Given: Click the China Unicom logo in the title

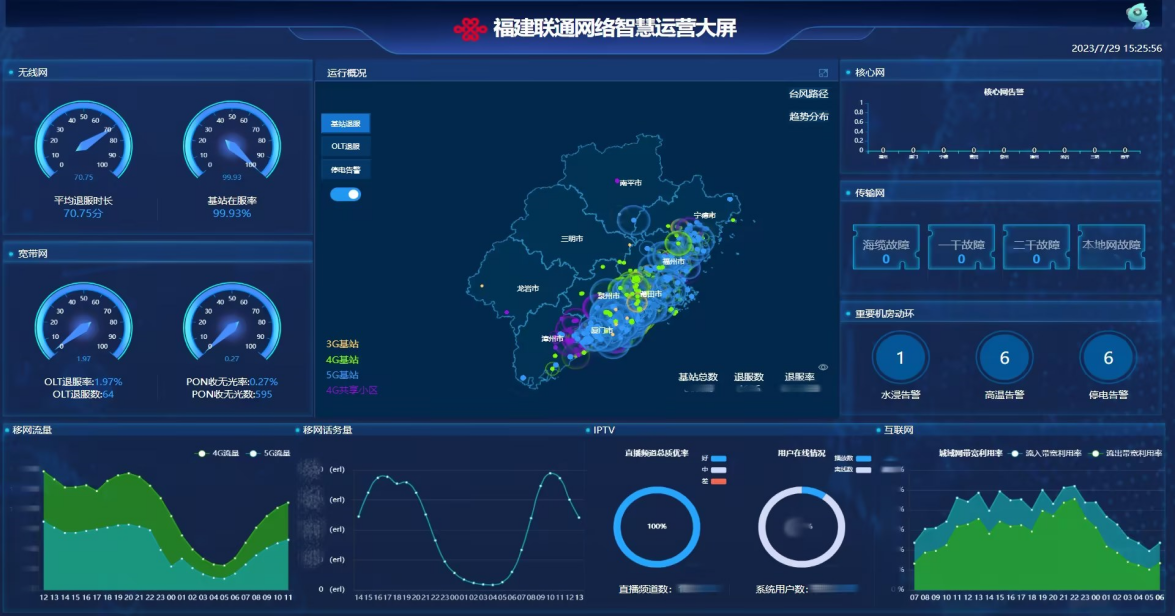Looking at the screenshot, I should (470, 28).
